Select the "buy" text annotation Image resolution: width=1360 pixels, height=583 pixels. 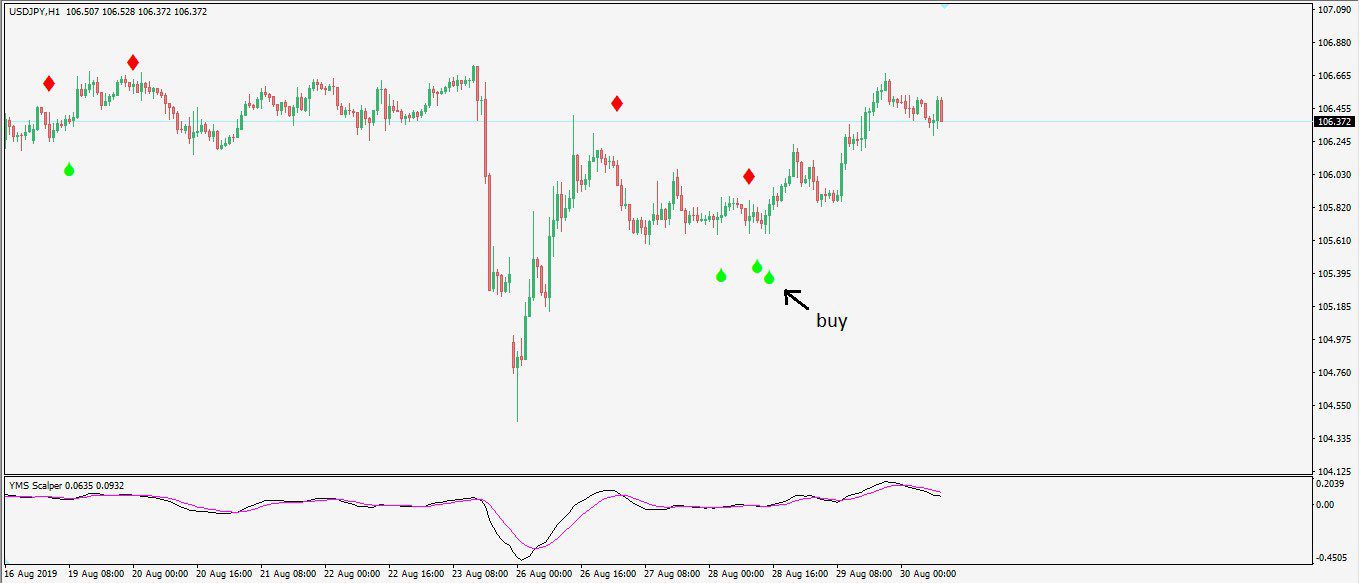point(831,322)
